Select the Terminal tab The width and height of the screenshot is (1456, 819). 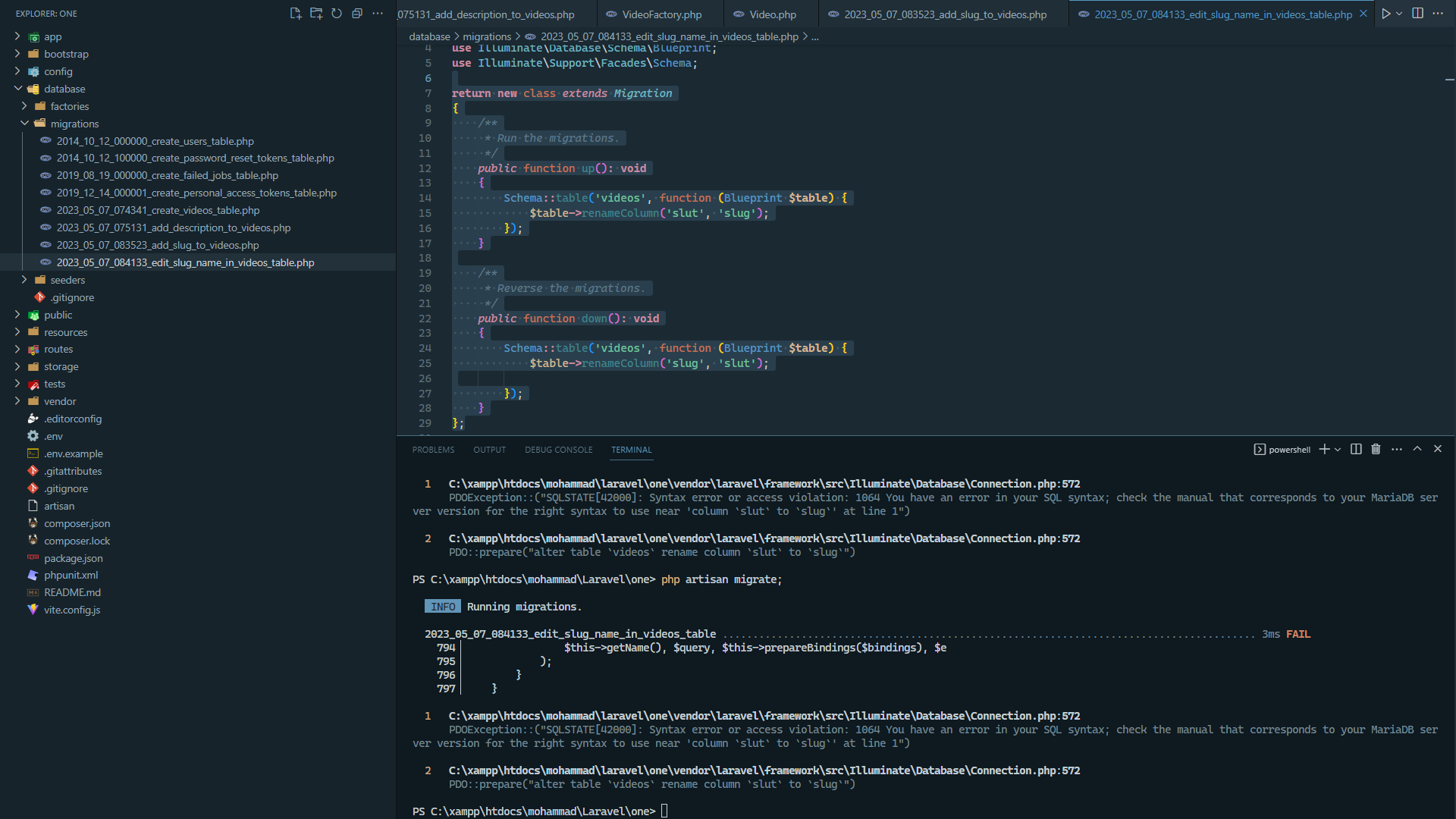pyautogui.click(x=631, y=450)
